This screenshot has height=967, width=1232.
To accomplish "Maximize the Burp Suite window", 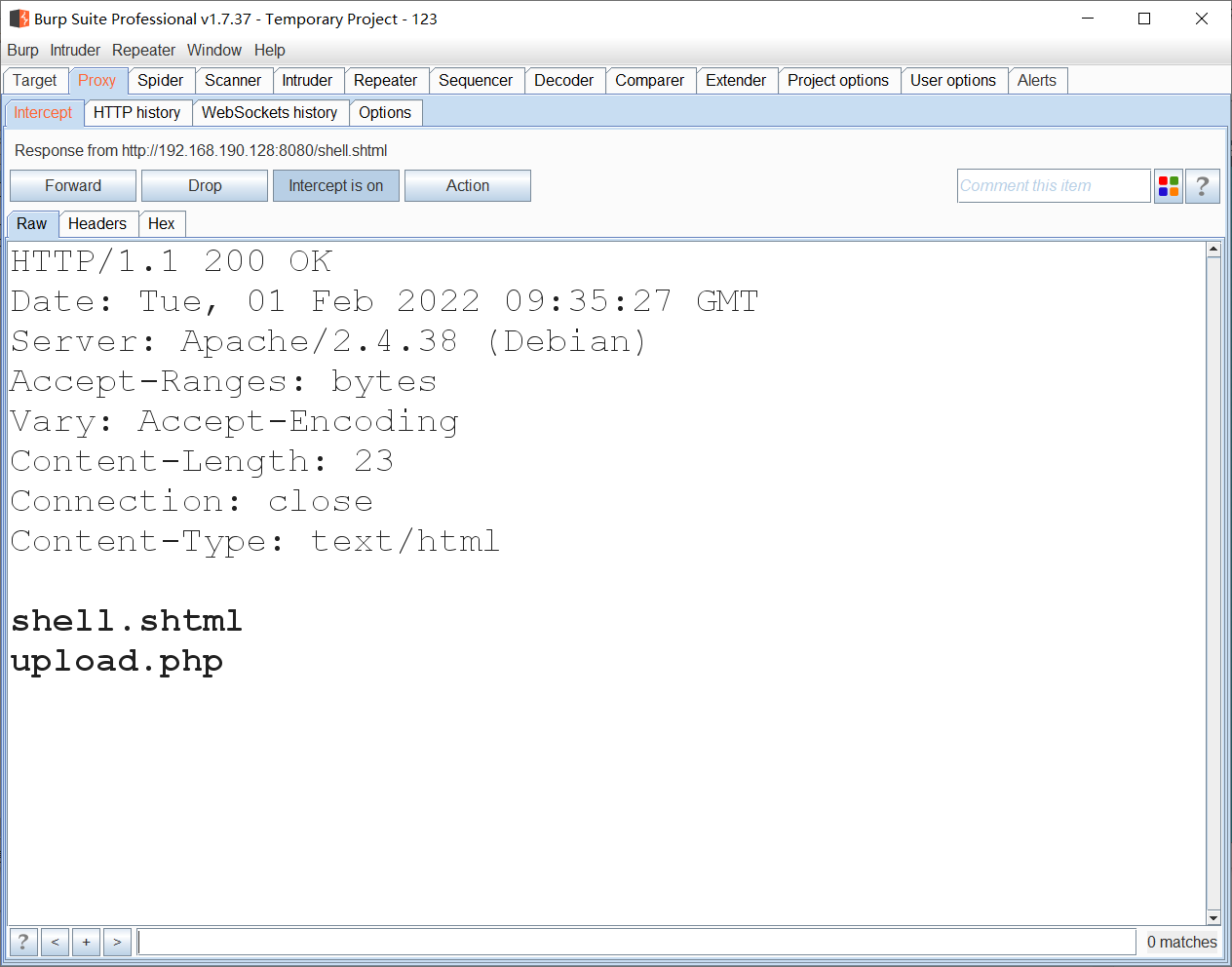I will [1144, 19].
